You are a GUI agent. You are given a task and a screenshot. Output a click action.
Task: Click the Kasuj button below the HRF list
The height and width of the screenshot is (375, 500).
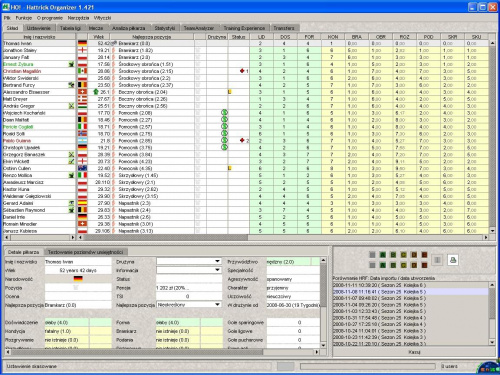click(x=414, y=352)
